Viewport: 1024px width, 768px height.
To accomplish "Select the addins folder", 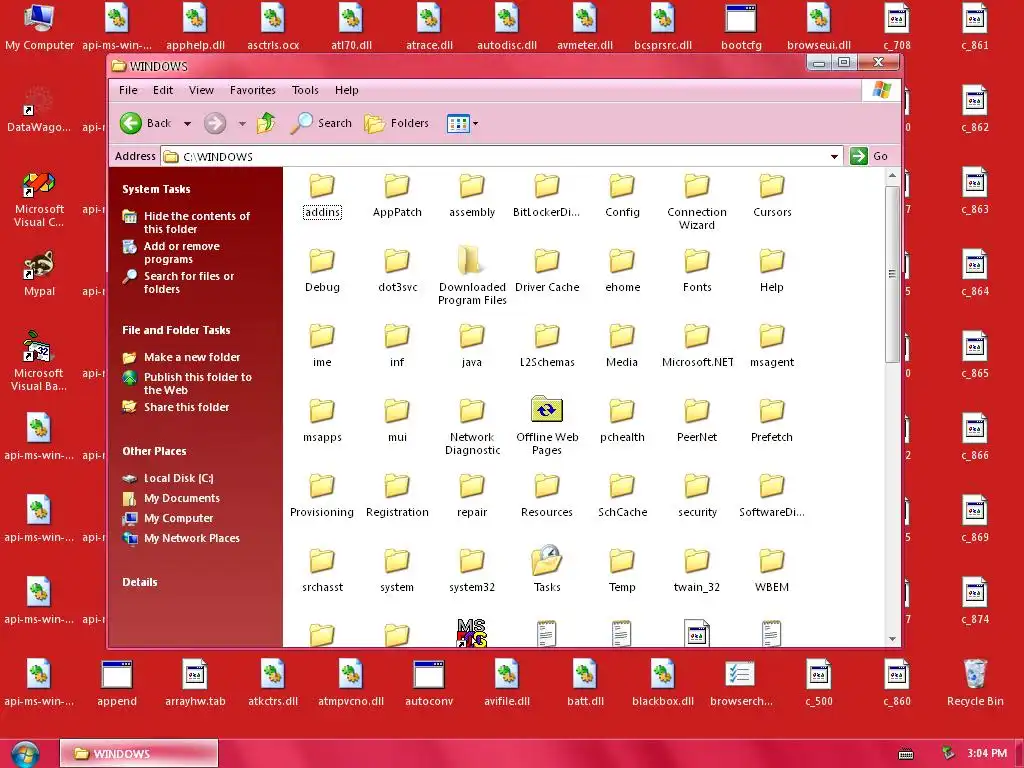I will coord(322,197).
